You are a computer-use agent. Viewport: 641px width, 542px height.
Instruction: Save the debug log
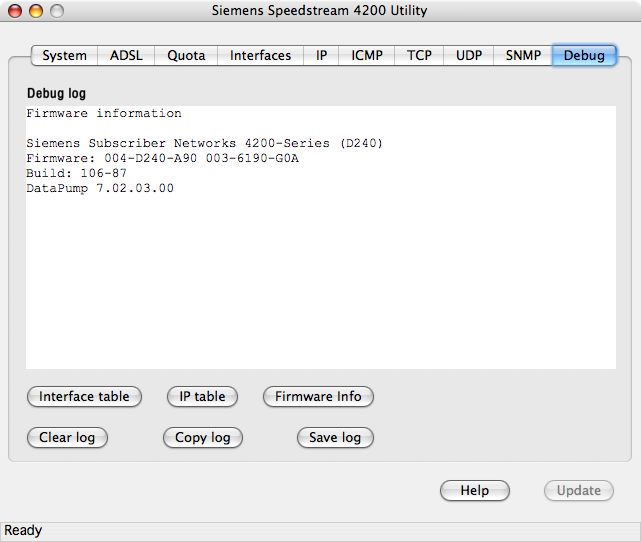pyautogui.click(x=335, y=437)
